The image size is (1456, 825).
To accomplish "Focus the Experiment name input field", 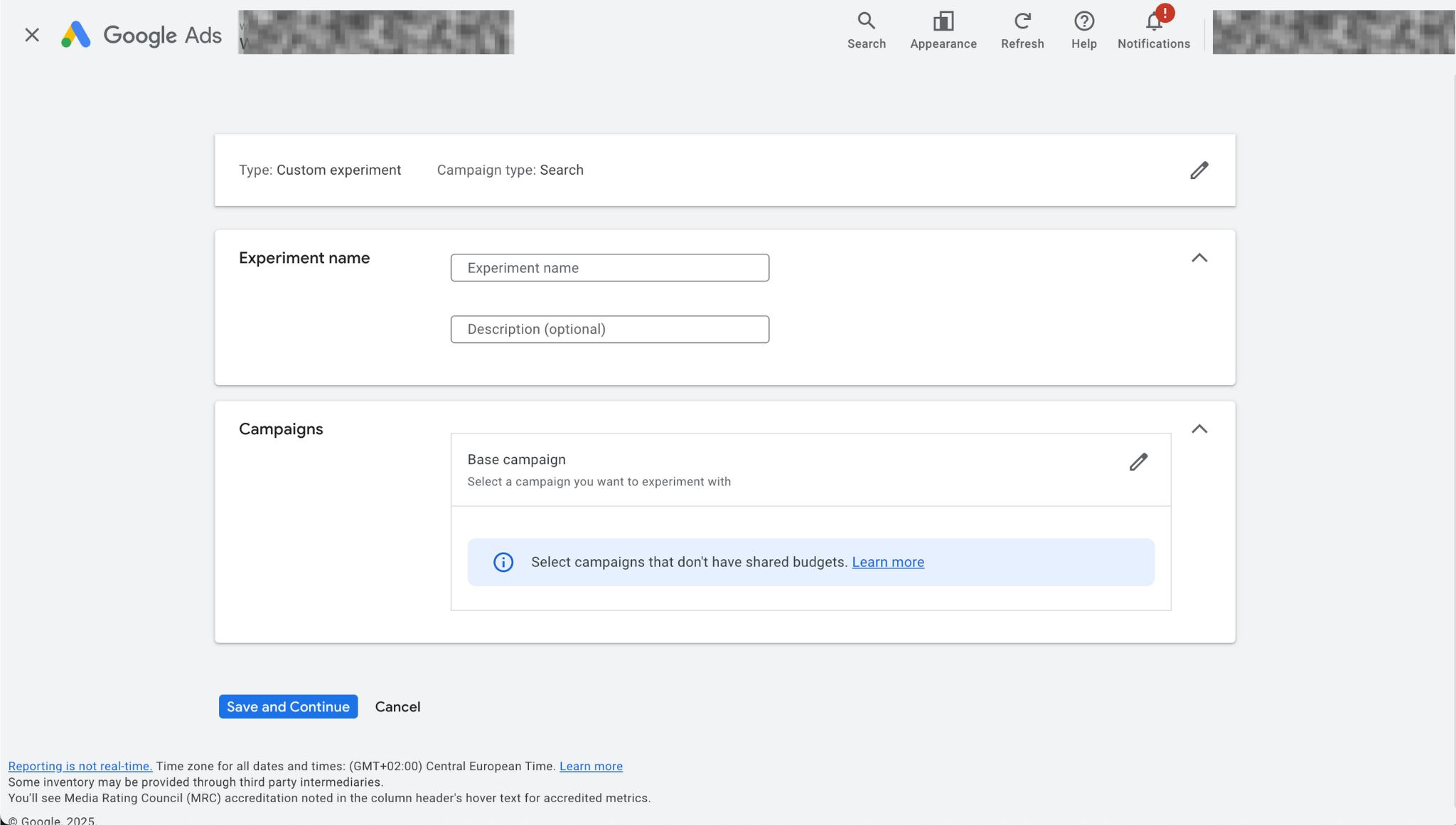I will coord(610,268).
